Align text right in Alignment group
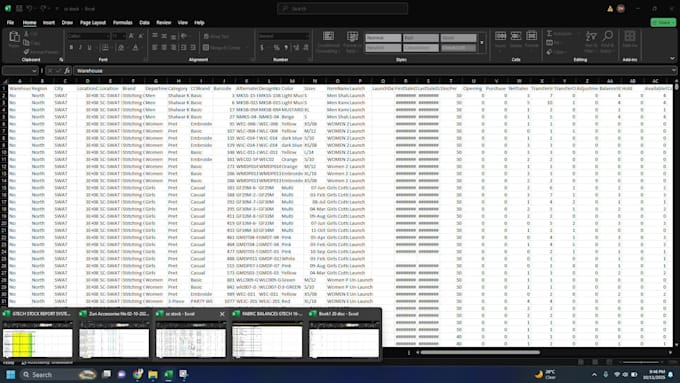This screenshot has width=680, height=383. tap(173, 47)
